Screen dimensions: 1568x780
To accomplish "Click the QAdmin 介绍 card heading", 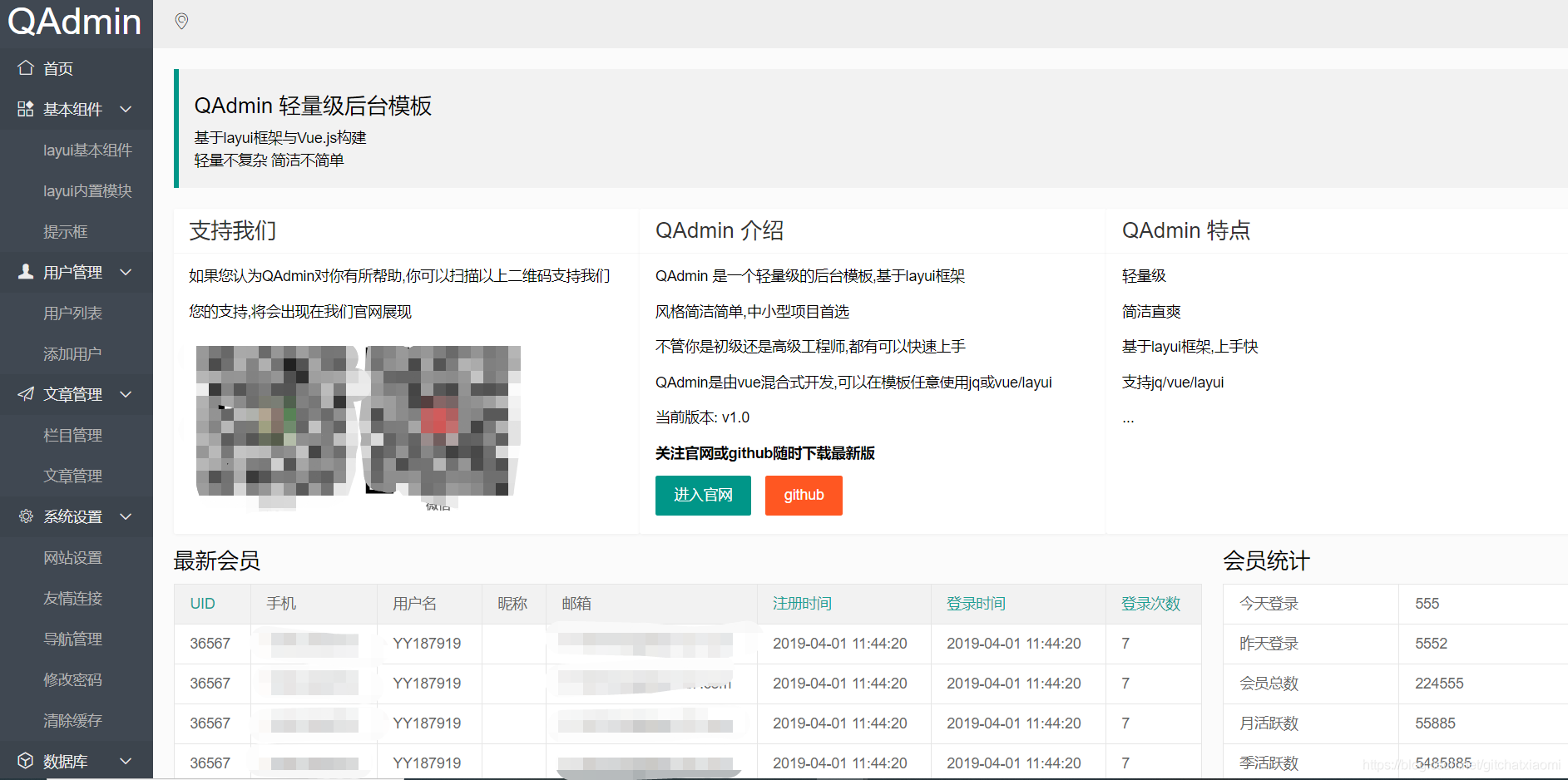I will click(x=720, y=230).
